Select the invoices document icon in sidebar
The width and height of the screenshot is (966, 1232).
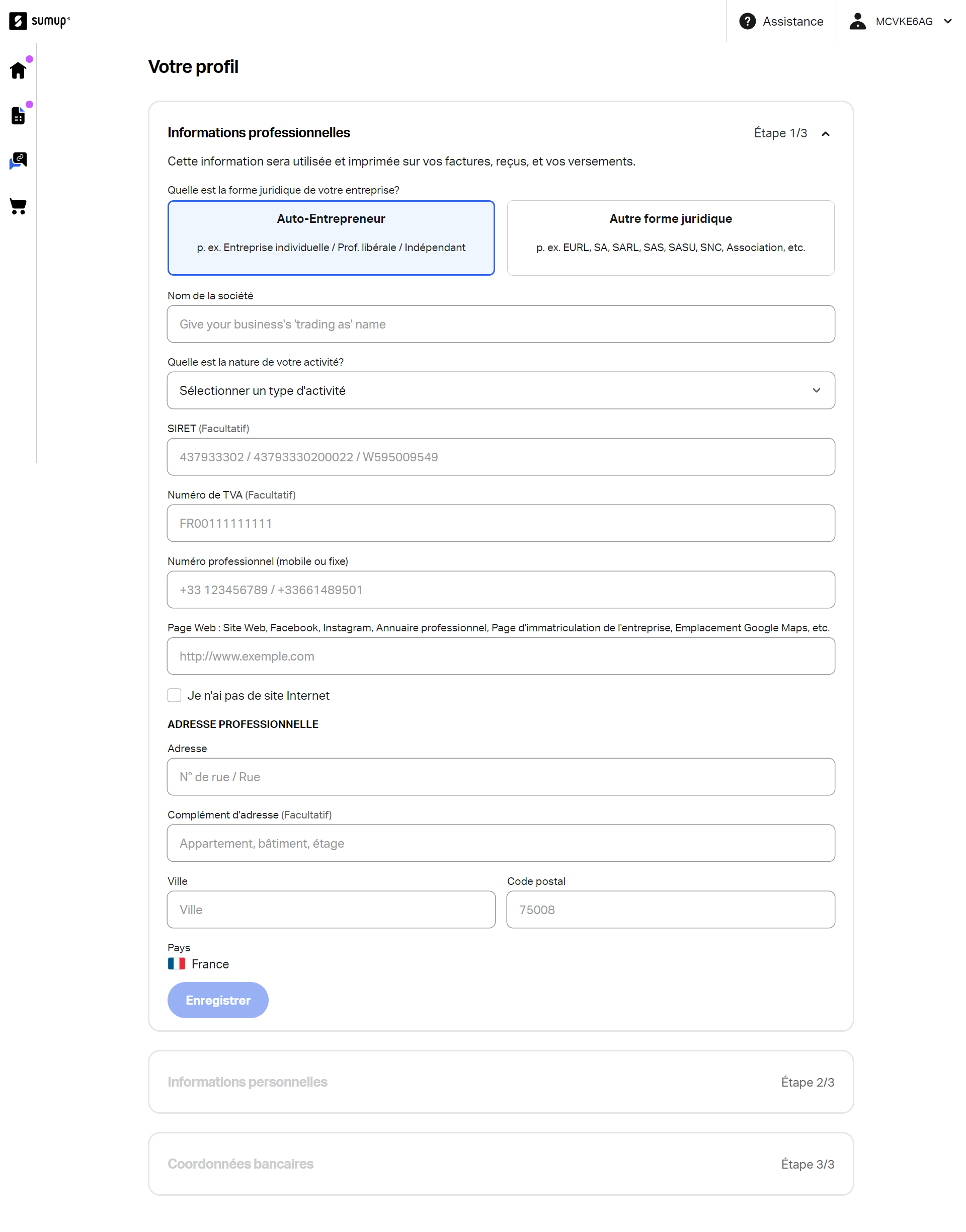[x=19, y=116]
